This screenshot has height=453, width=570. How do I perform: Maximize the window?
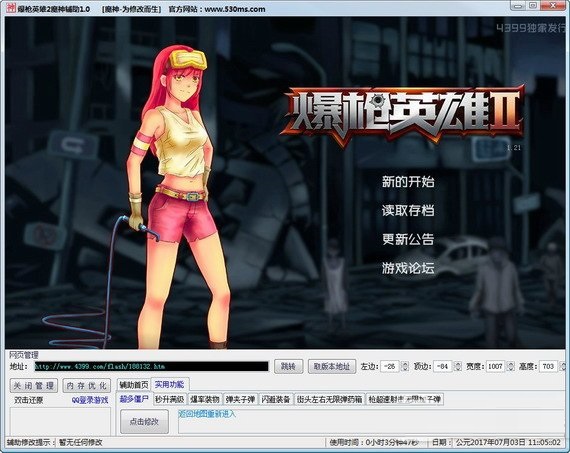(533, 5)
